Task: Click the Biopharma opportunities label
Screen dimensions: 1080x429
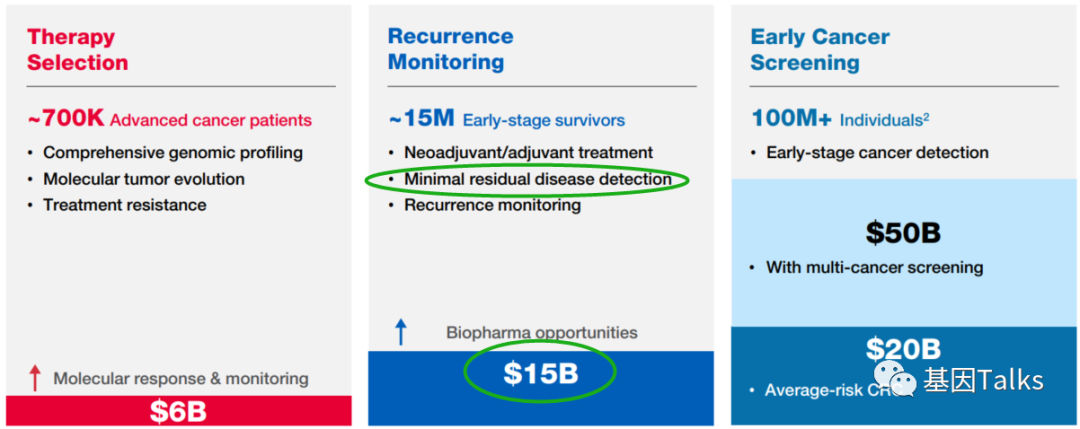Action: click(541, 332)
